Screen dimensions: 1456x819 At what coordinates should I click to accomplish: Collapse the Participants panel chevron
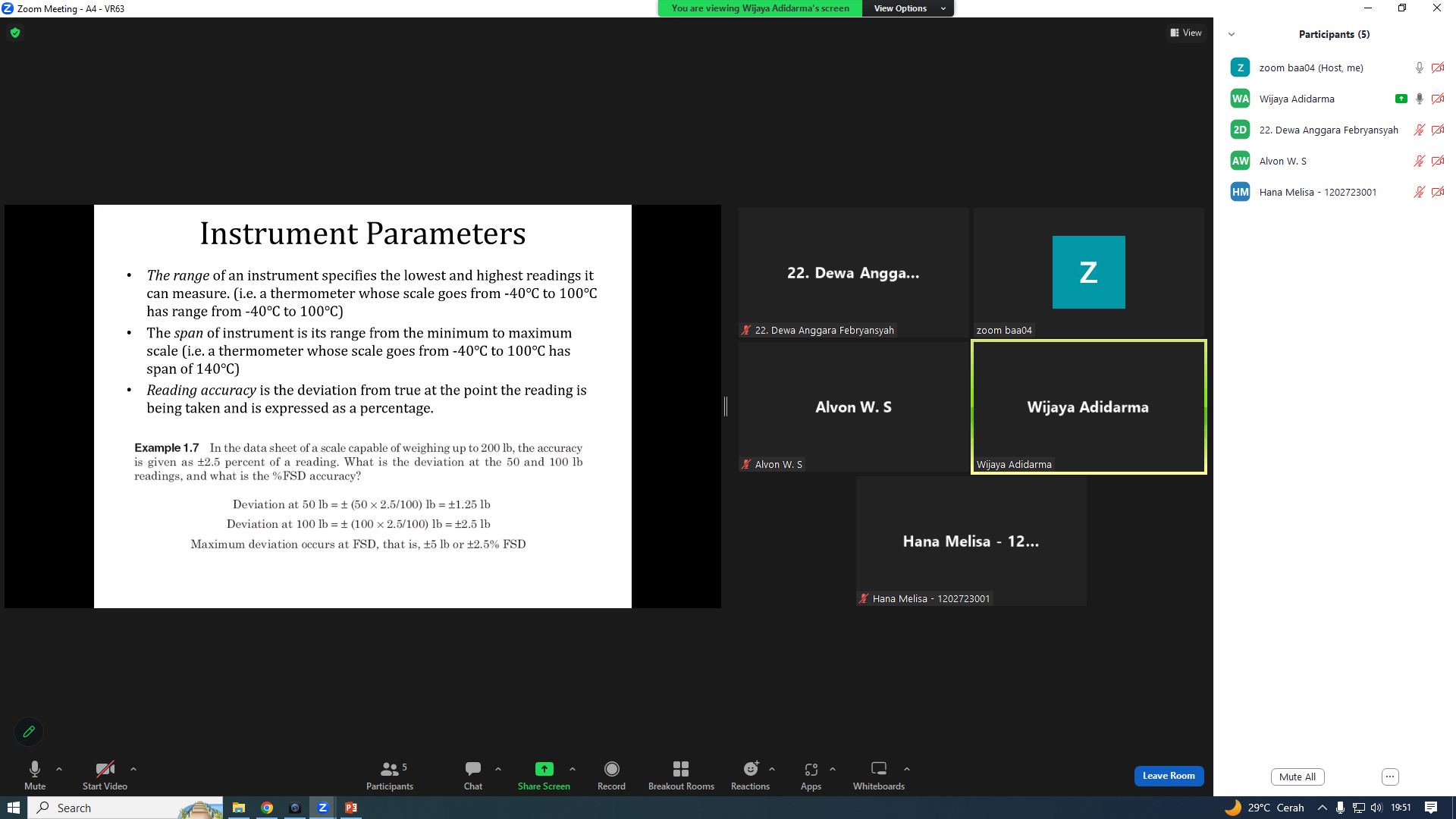(x=1232, y=34)
